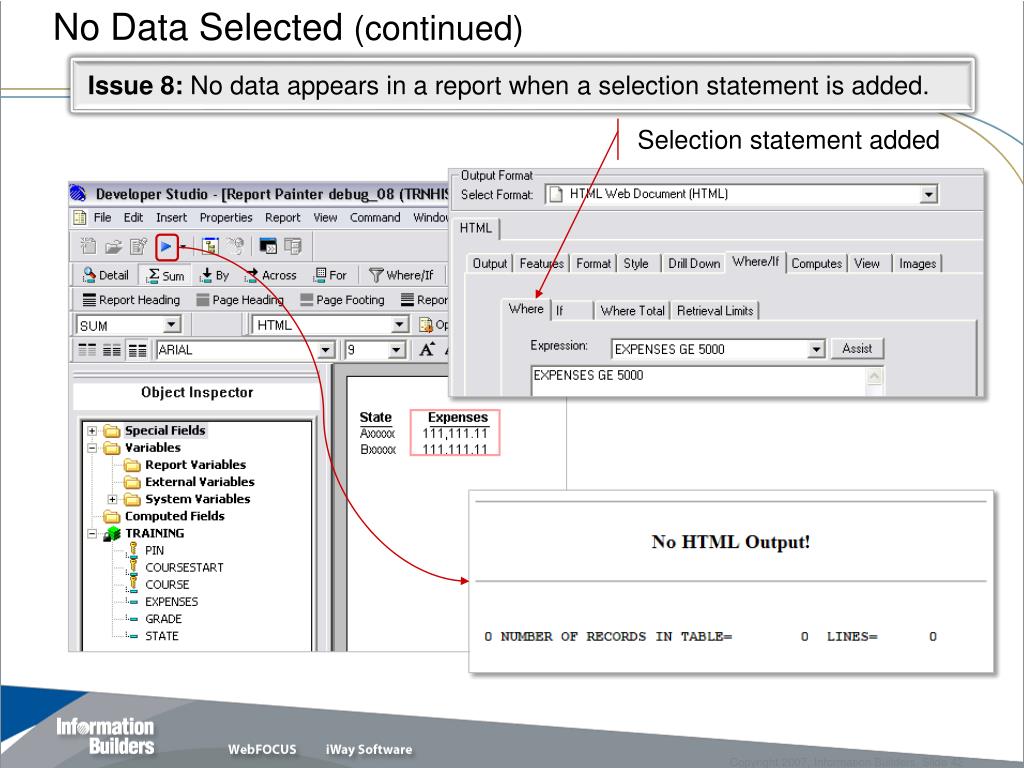Select the Sum verb button

click(x=166, y=275)
